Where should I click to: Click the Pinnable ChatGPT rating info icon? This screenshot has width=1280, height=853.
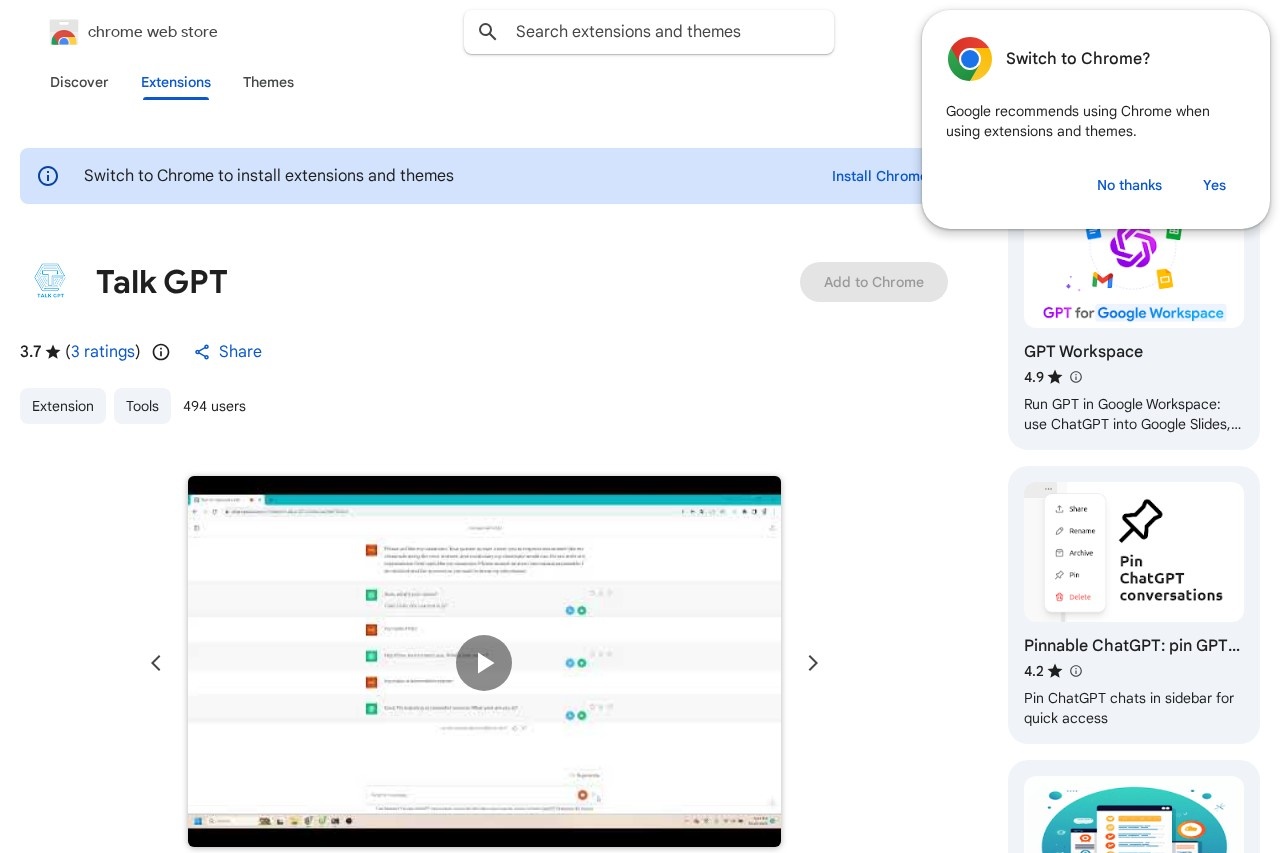pos(1076,671)
